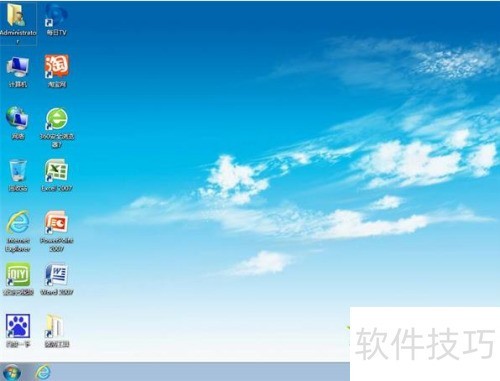Viewport: 500px width, 381px height.
Task: Open the Recycle Bin icon
Action: pyautogui.click(x=18, y=171)
